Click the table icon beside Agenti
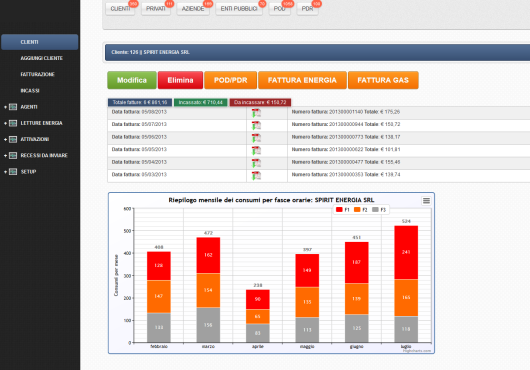Image resolution: width=530 pixels, height=370 pixels. coord(13,107)
